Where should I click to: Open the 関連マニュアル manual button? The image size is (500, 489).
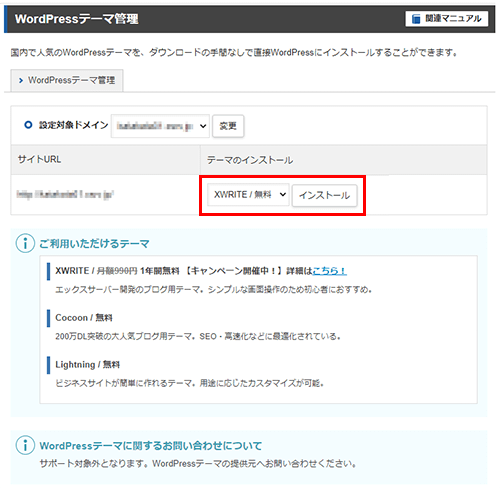pos(446,19)
